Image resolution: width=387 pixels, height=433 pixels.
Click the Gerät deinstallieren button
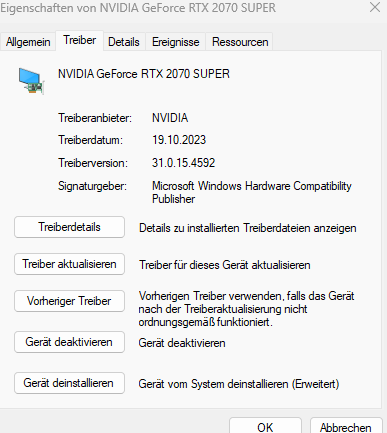pyautogui.click(x=69, y=383)
